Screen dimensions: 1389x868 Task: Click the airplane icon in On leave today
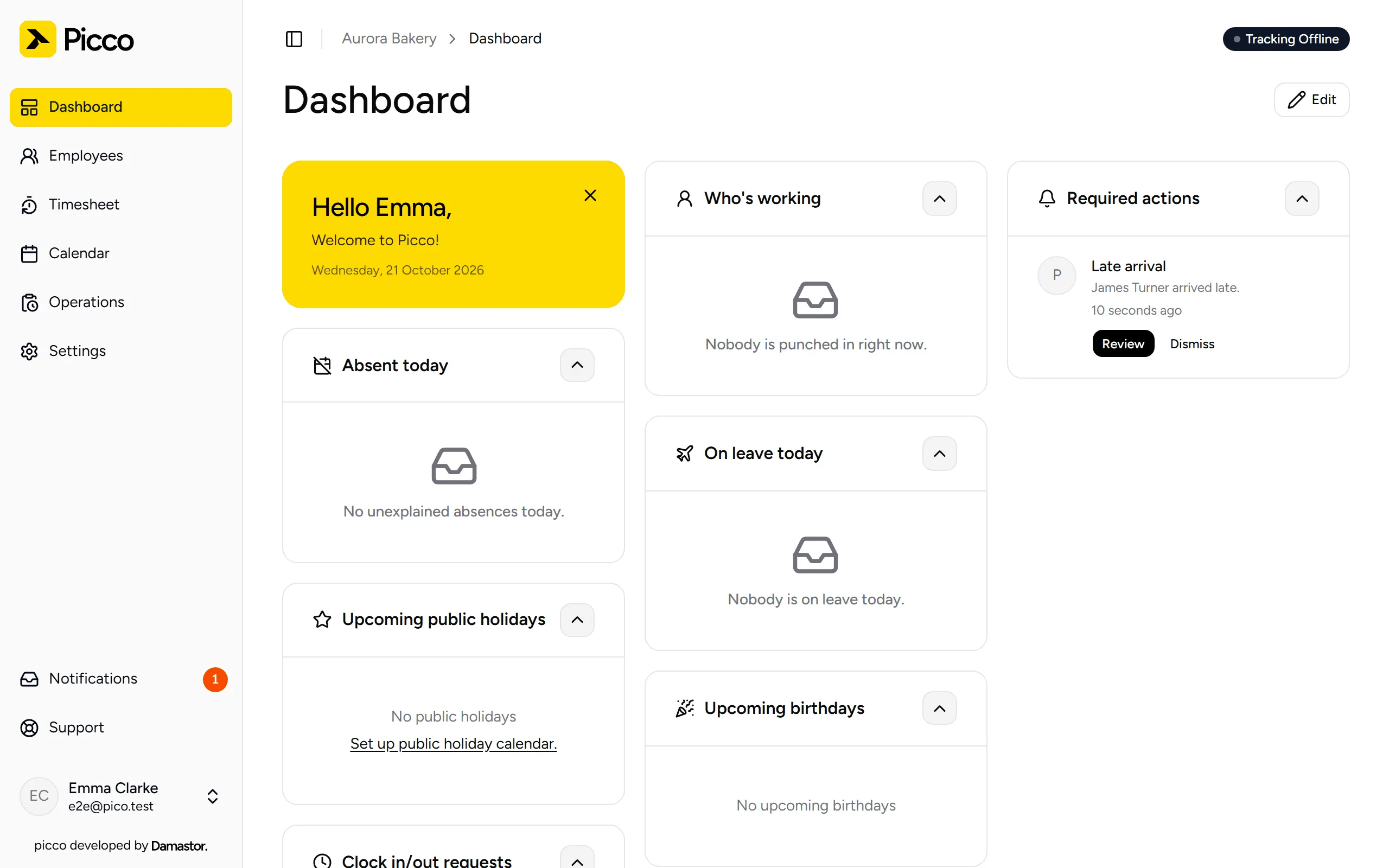coord(685,454)
